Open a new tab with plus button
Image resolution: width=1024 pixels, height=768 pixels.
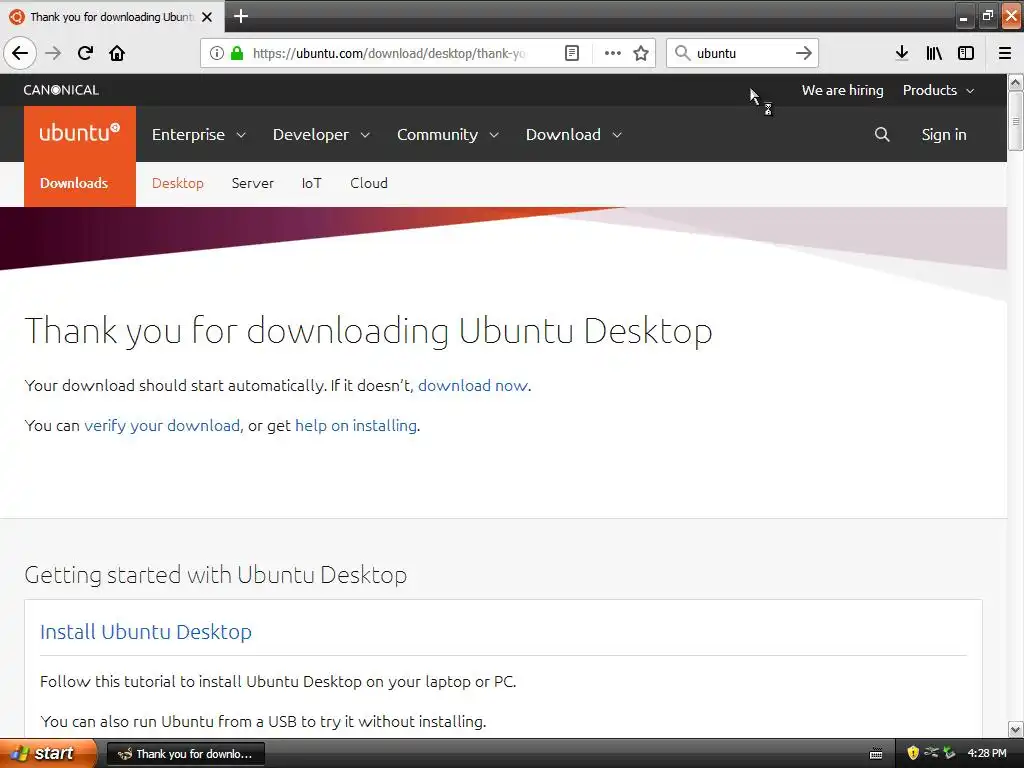click(x=240, y=16)
